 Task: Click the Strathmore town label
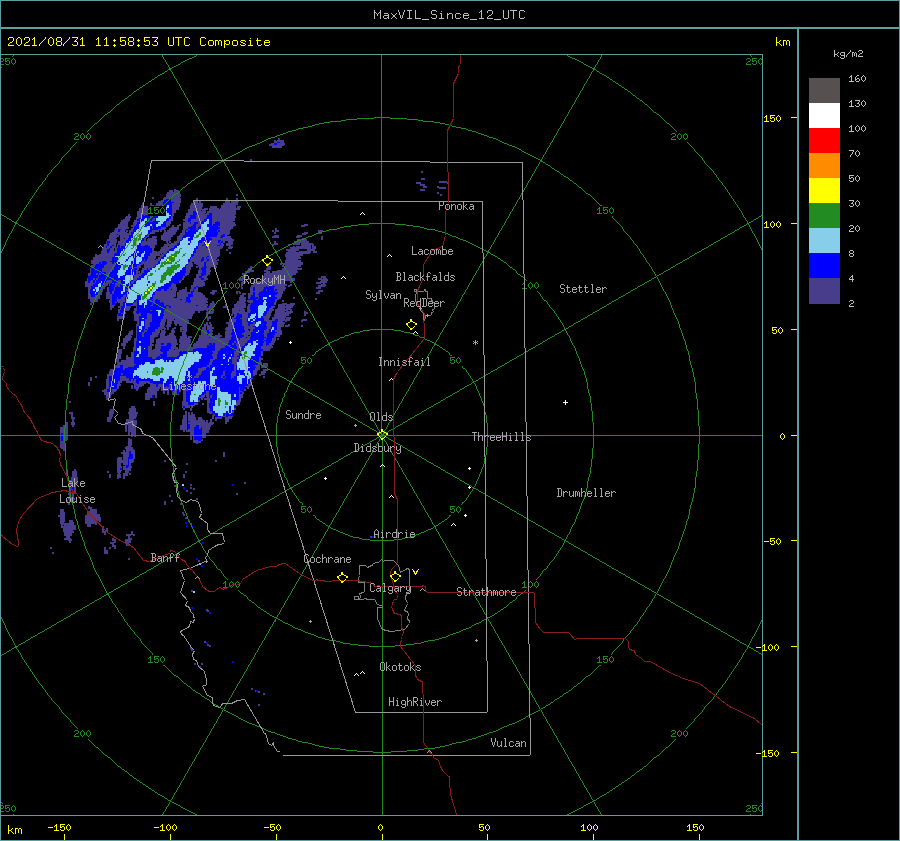point(486,592)
